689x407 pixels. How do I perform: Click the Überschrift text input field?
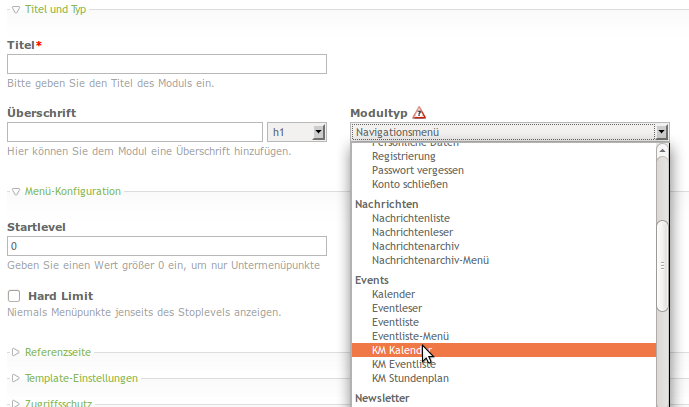pyautogui.click(x=135, y=131)
